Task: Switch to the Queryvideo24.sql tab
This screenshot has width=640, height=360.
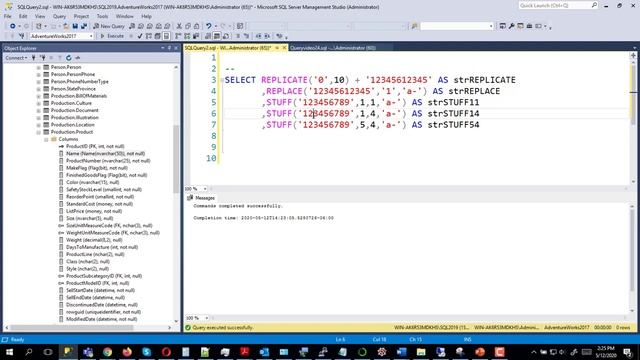Action: tap(333, 48)
